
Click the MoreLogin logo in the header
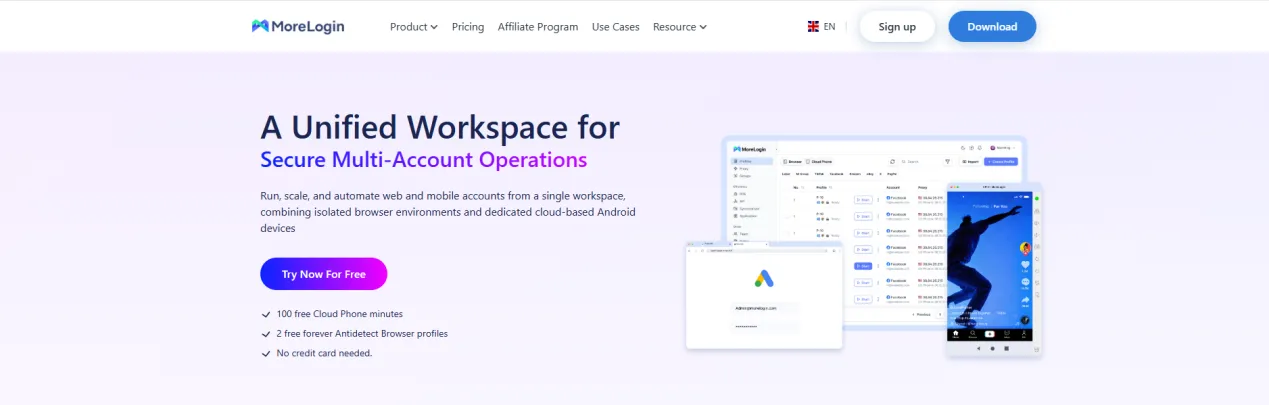tap(298, 27)
